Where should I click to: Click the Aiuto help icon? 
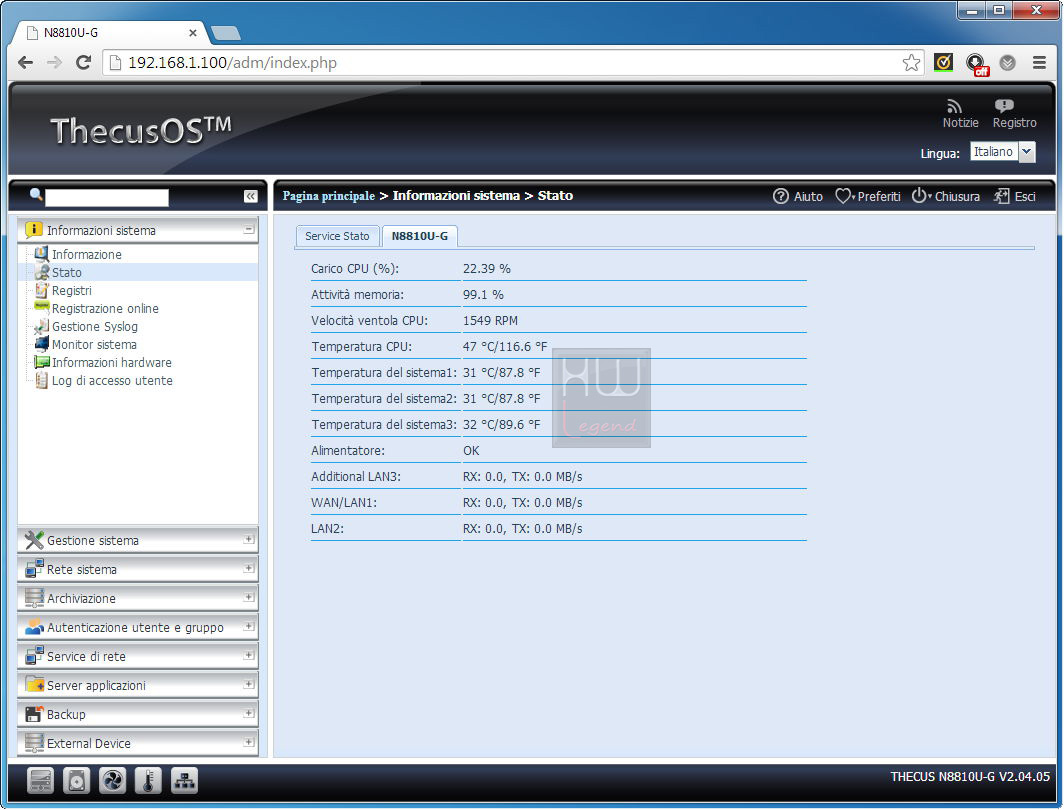click(x=781, y=196)
